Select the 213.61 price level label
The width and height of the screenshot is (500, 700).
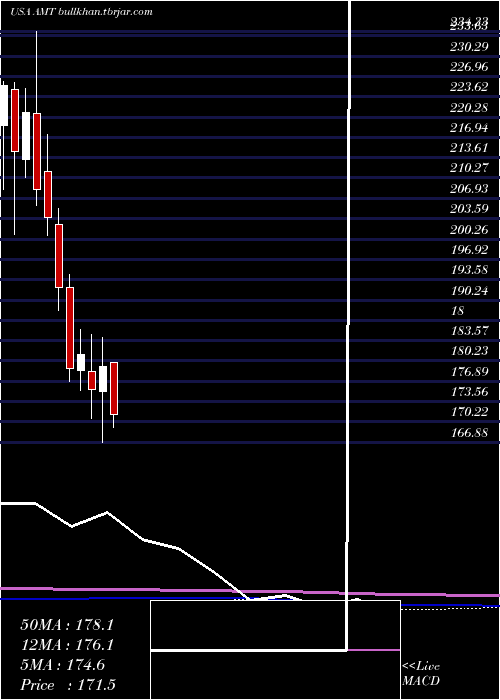click(469, 149)
